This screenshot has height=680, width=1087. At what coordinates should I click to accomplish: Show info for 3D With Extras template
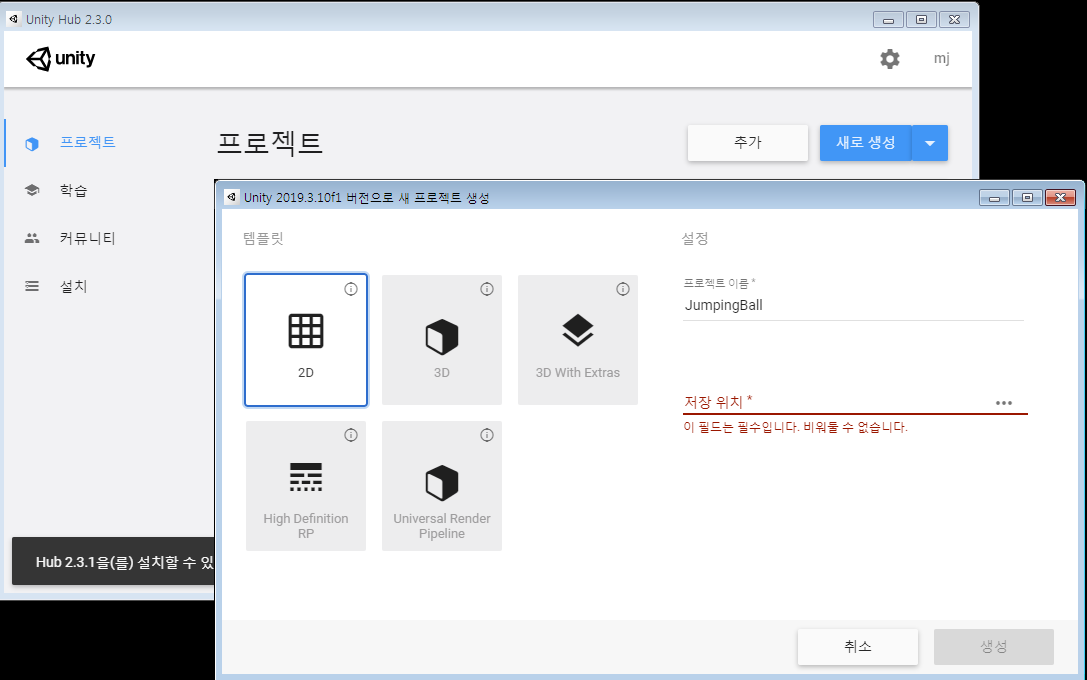[x=623, y=289]
